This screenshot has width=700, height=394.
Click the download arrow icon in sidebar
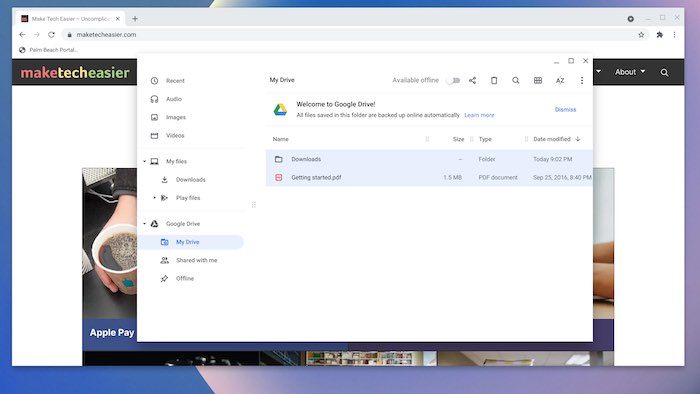pyautogui.click(x=164, y=180)
